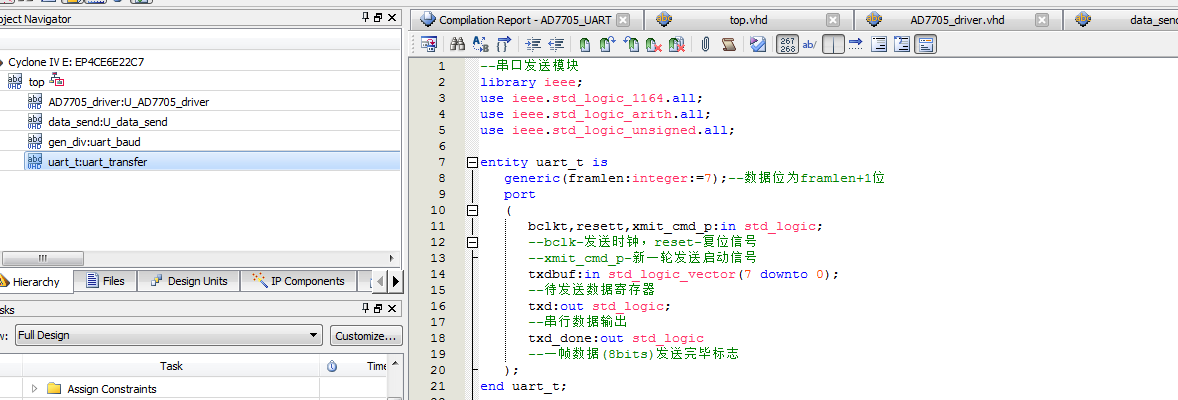The width and height of the screenshot is (1178, 400).
Task: Click the Decrease Indent icon
Action: pyautogui.click(x=556, y=44)
